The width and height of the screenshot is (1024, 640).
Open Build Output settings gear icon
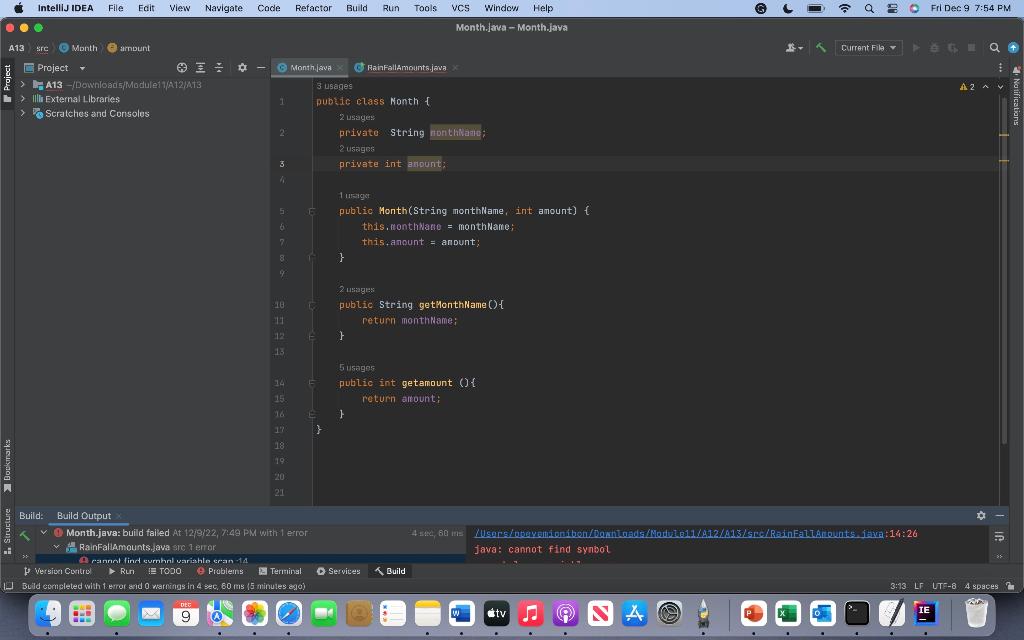click(981, 516)
